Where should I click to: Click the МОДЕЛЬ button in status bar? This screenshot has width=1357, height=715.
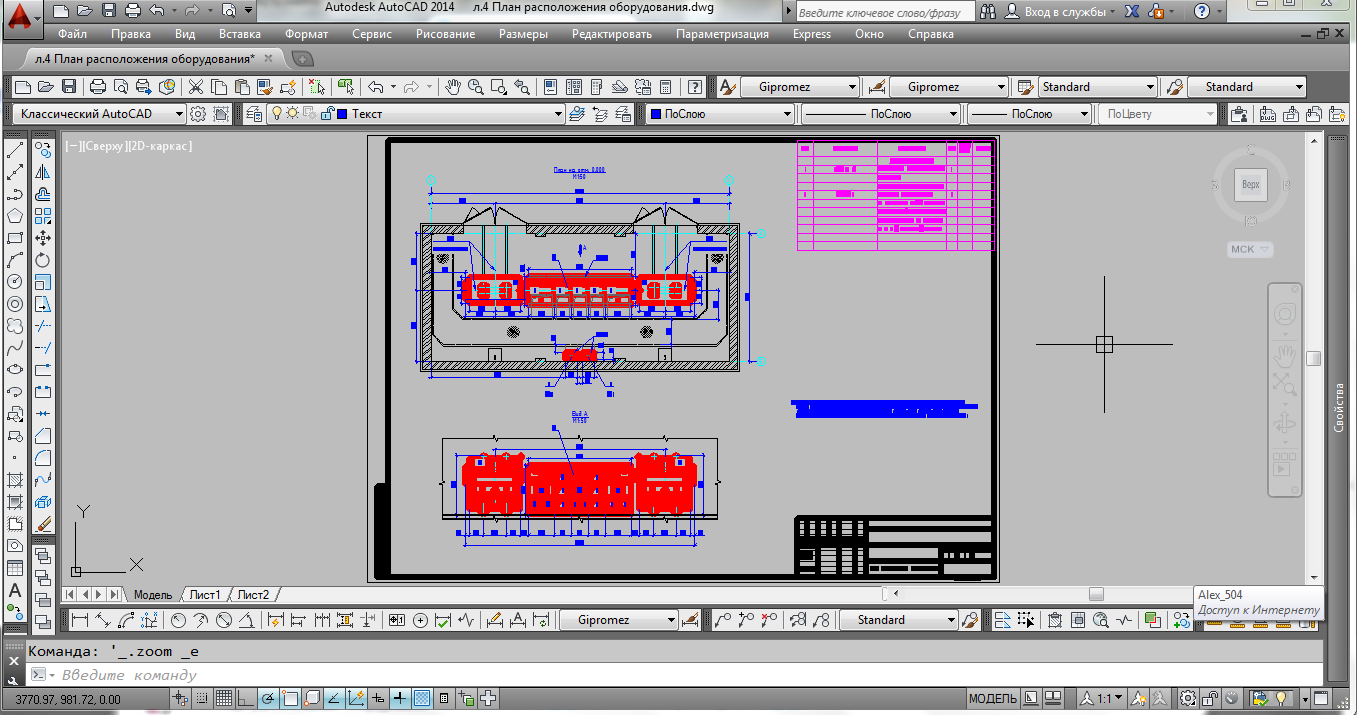pos(992,699)
